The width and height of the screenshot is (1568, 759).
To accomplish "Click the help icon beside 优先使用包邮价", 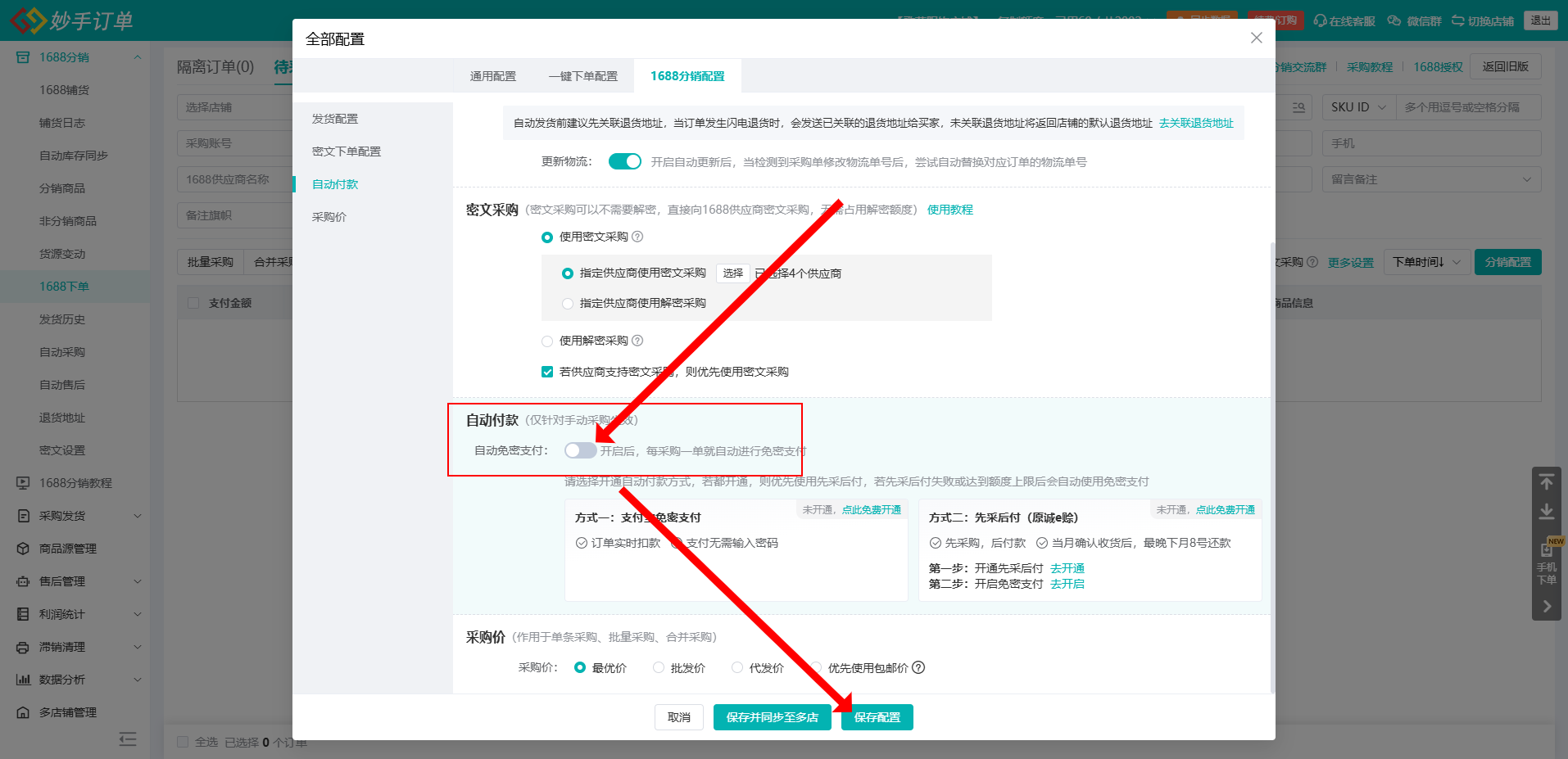I will 918,667.
